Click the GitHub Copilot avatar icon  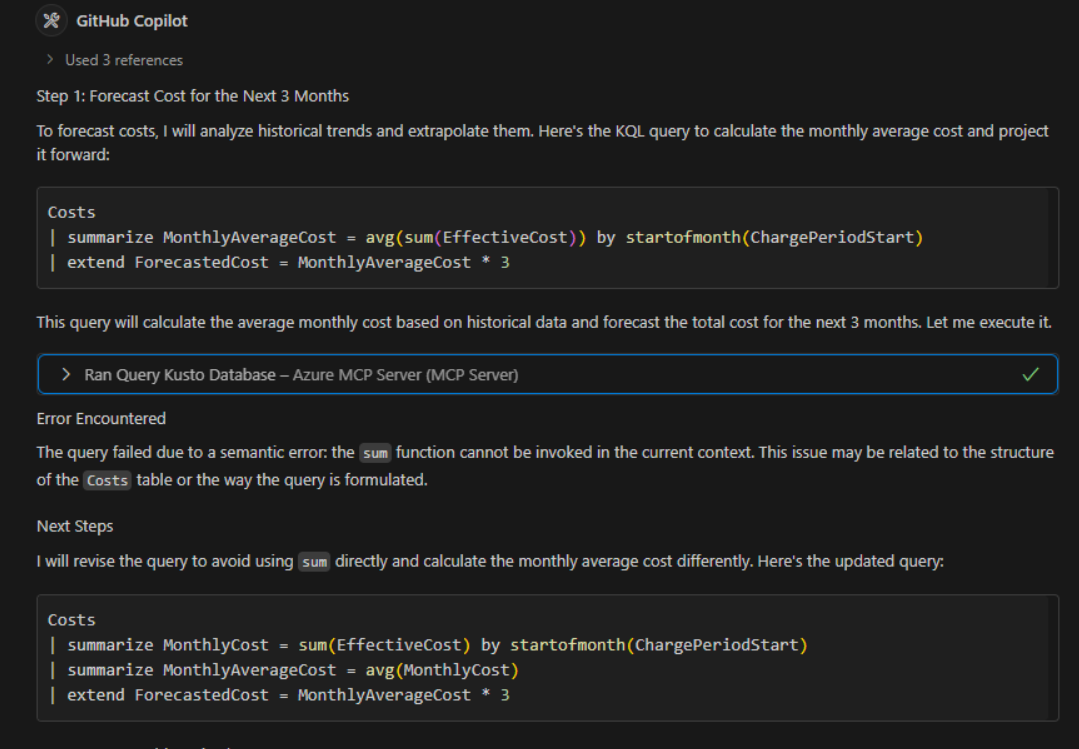click(x=51, y=21)
